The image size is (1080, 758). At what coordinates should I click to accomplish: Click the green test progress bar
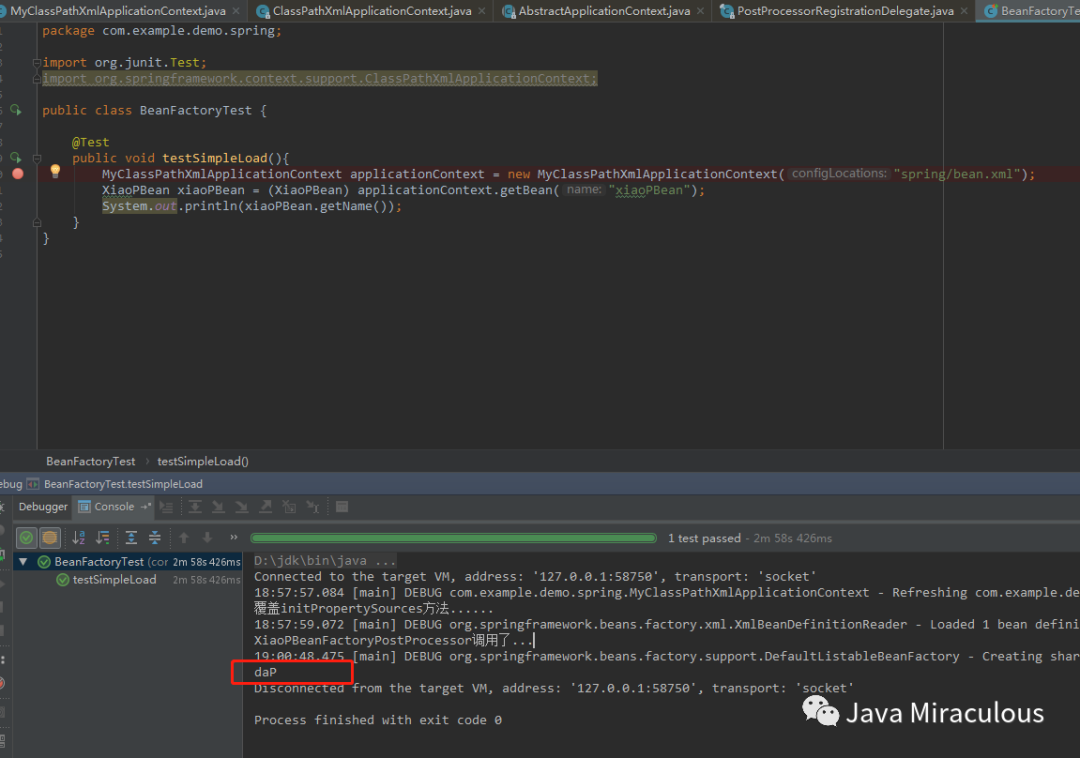tap(453, 538)
